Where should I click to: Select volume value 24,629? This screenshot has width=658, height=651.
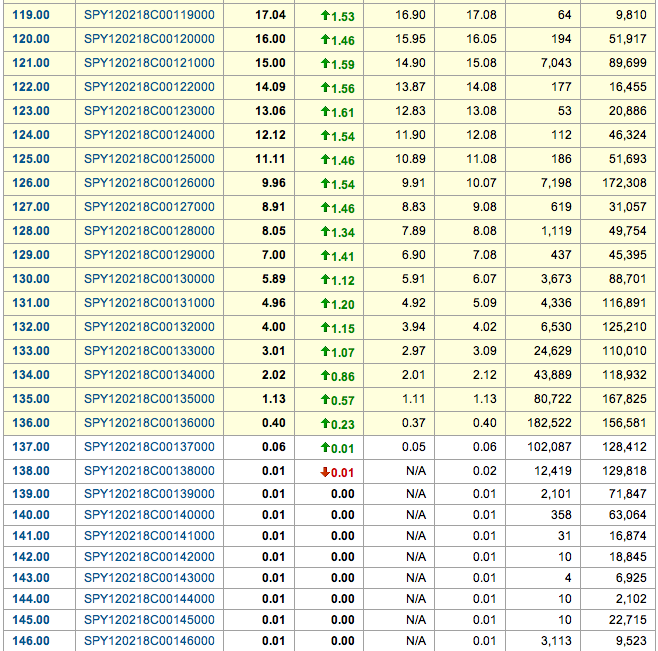[553, 350]
